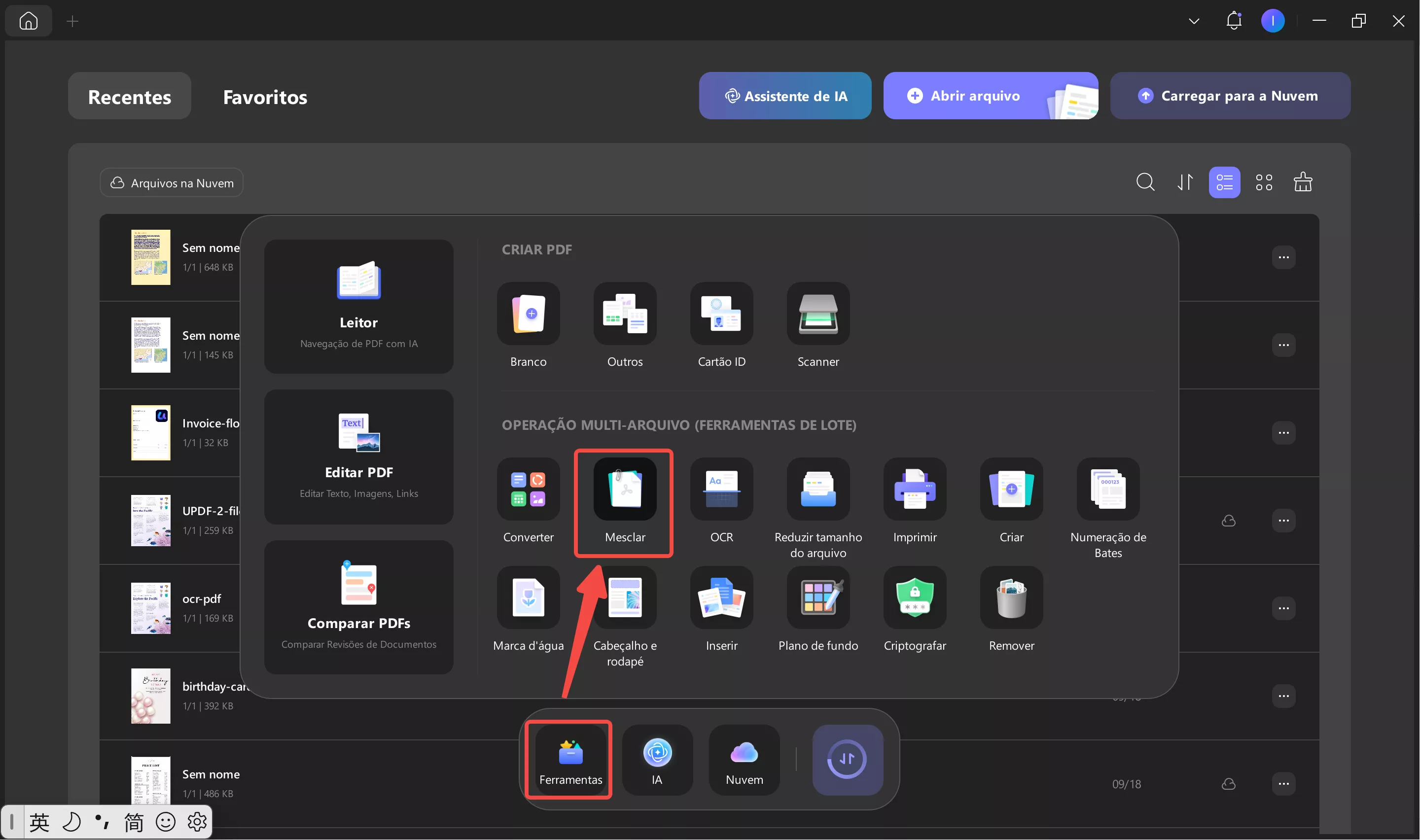The image size is (1420, 840).
Task: Open the Scanner create PDF option
Action: click(x=818, y=314)
